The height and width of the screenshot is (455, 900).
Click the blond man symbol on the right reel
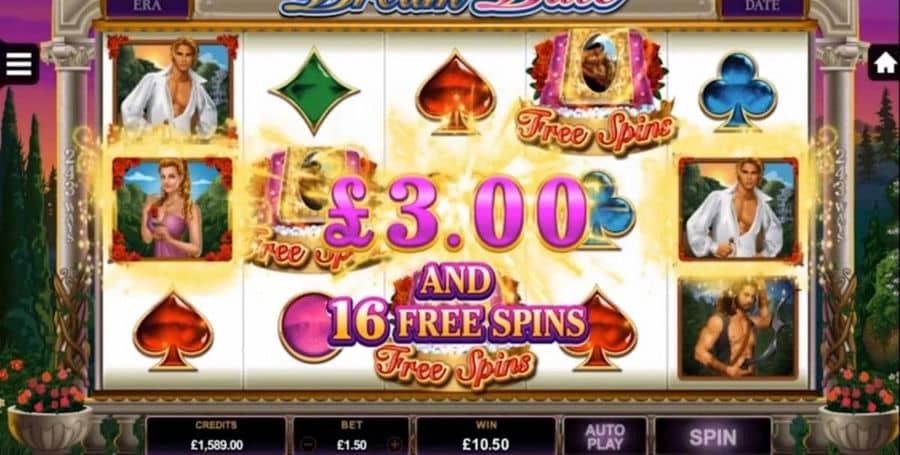click(x=738, y=209)
